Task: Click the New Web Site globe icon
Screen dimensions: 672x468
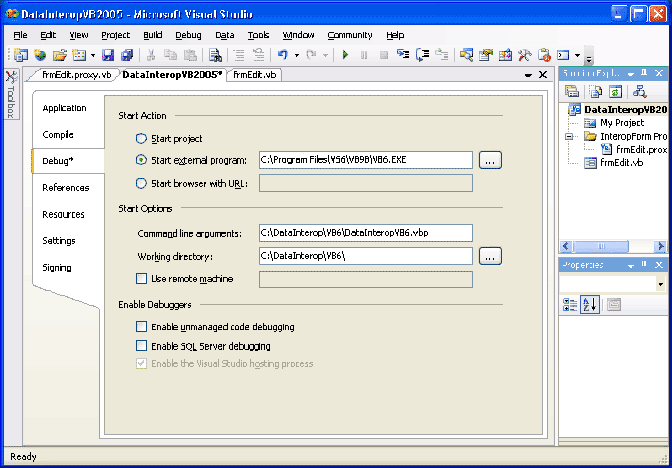Action: (x=40, y=55)
